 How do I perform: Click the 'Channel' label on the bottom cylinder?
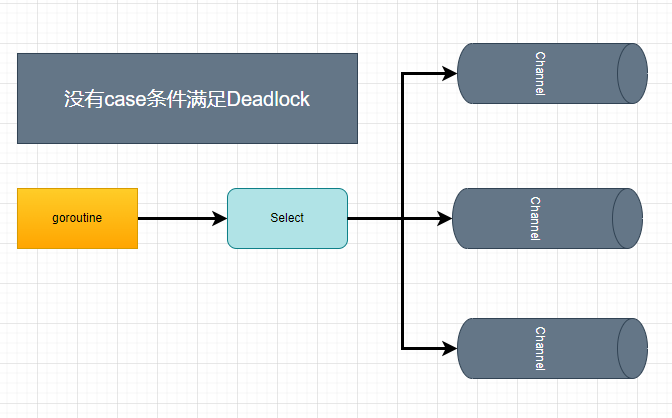tap(541, 348)
